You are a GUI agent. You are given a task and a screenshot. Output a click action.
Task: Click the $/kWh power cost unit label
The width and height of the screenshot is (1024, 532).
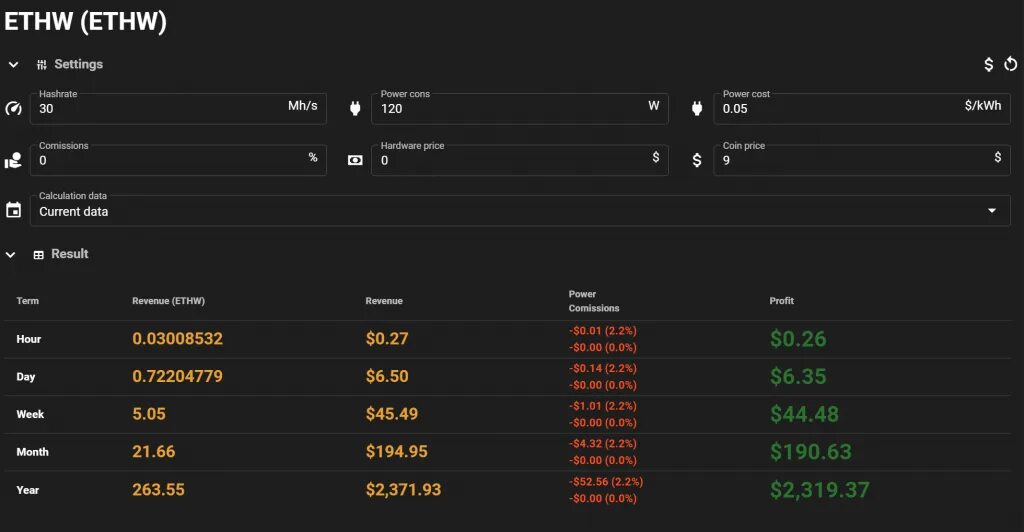(983, 106)
